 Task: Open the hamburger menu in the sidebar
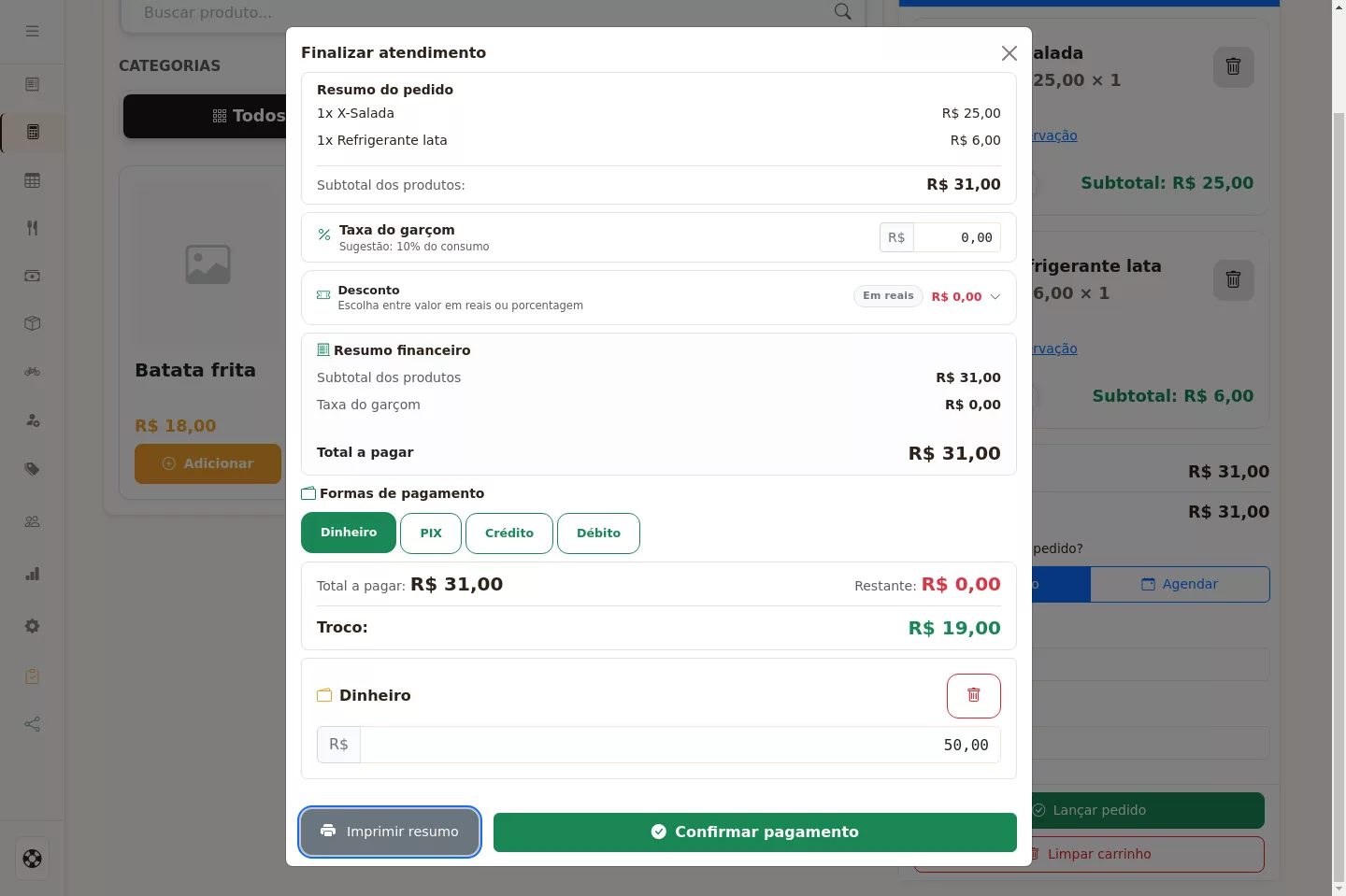[x=33, y=31]
